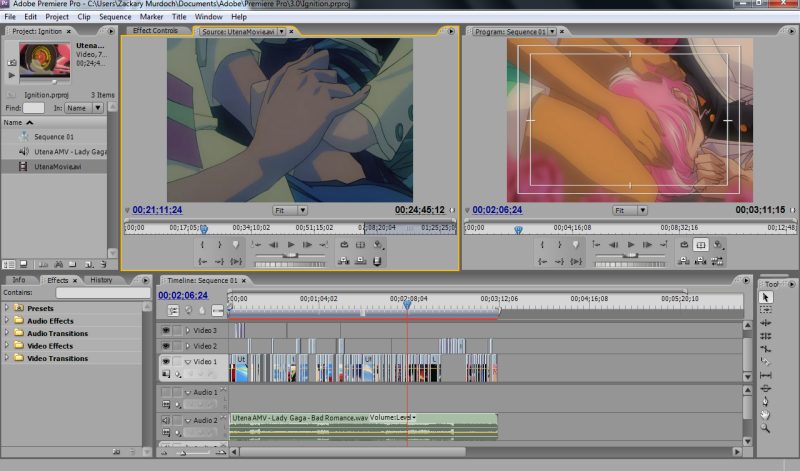Hide the Video 3 track
The width and height of the screenshot is (800, 471).
[x=166, y=331]
